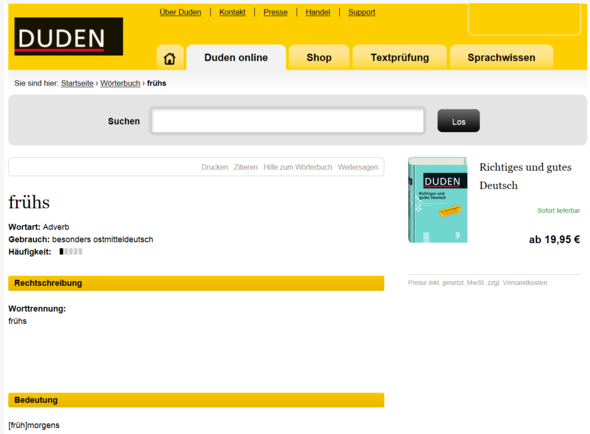Viewport: 590px width, 434px height.
Task: Click the home icon tab
Action: pyautogui.click(x=170, y=58)
